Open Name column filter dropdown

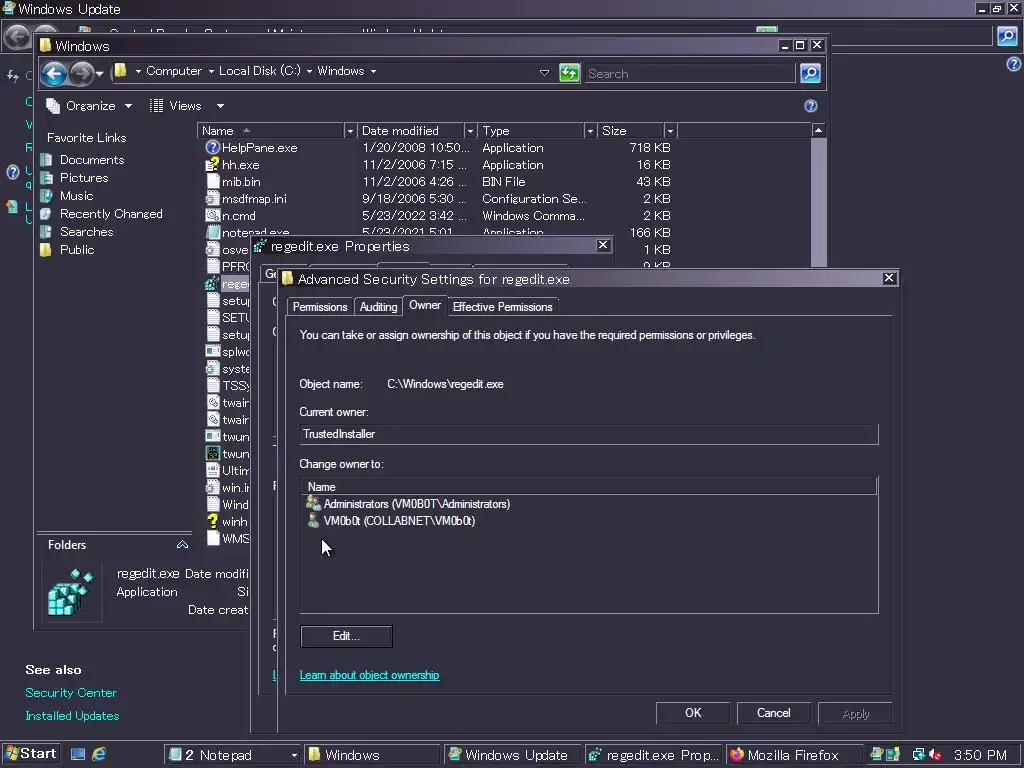click(350, 131)
